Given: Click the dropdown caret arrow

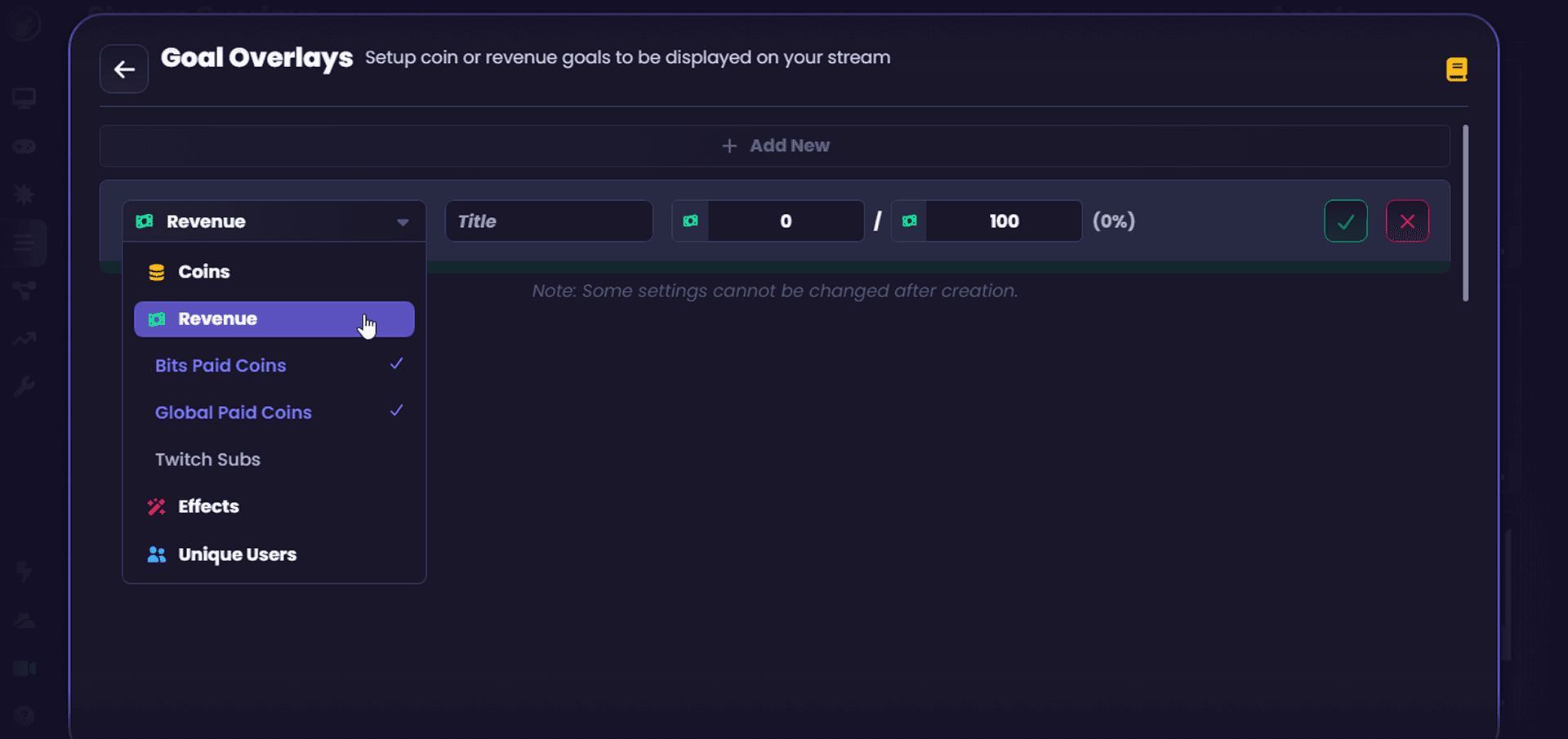Looking at the screenshot, I should pyautogui.click(x=403, y=222).
